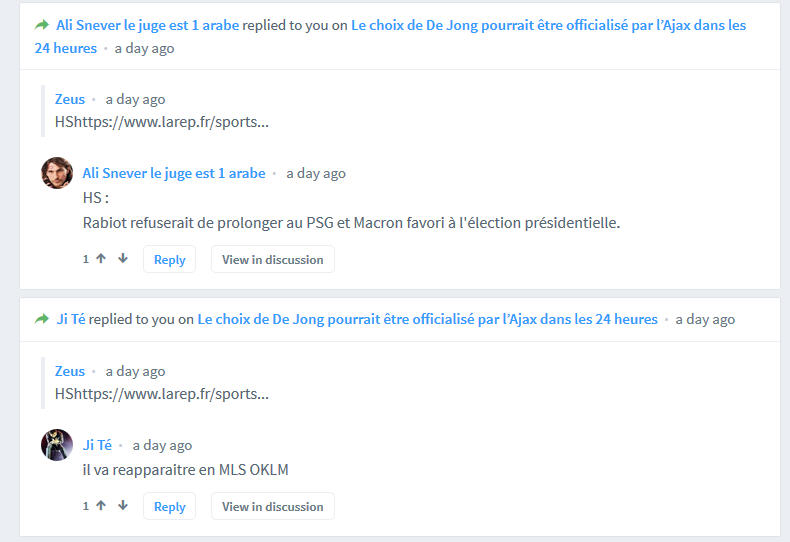The width and height of the screenshot is (790, 542).
Task: Upvote Ji Té's MLS comment
Action: [101, 505]
